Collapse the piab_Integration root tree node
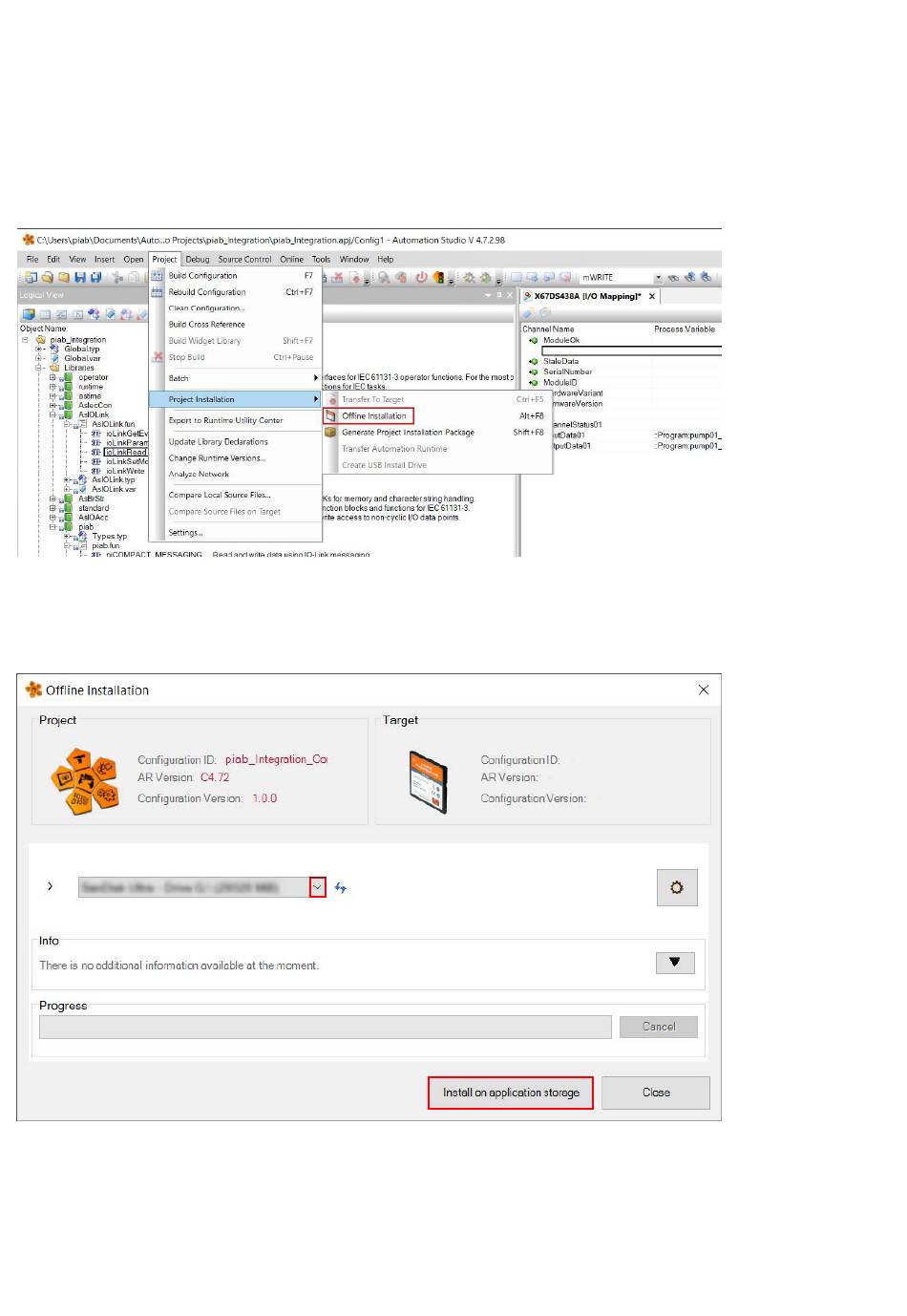The height and width of the screenshot is (1316, 907). coord(26,339)
